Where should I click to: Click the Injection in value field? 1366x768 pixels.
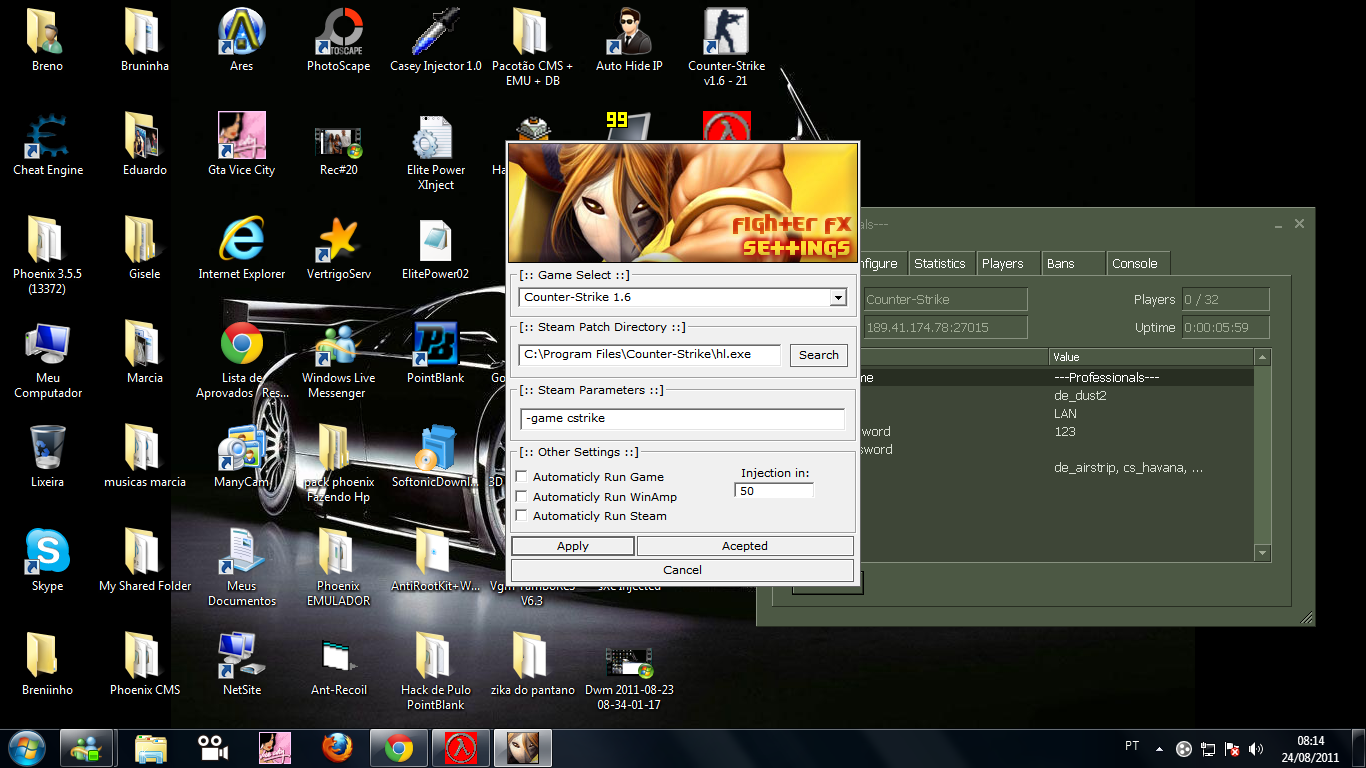(774, 491)
